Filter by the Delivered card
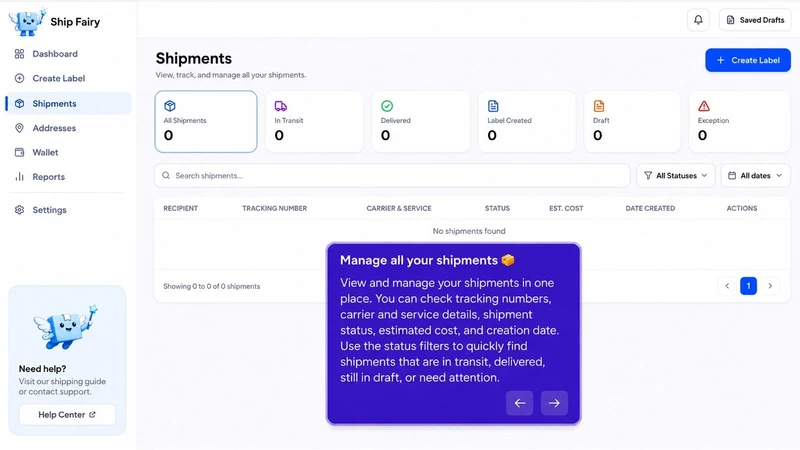The width and height of the screenshot is (800, 450). [x=421, y=121]
